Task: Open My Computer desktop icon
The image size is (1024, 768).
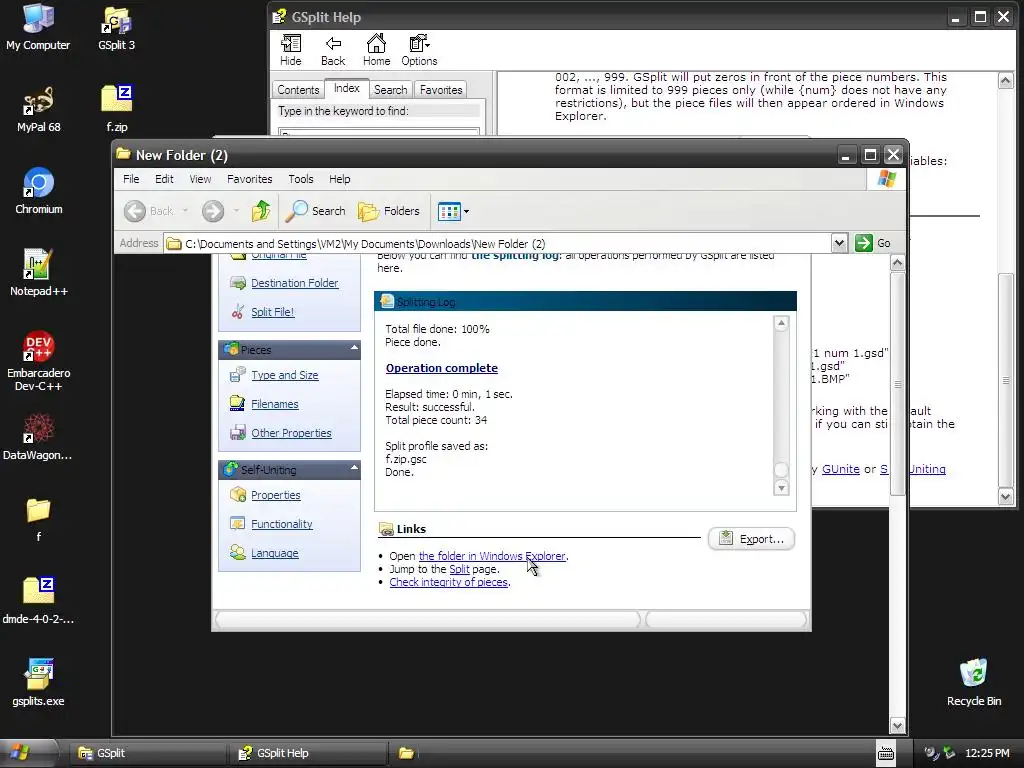Action: (x=38, y=27)
